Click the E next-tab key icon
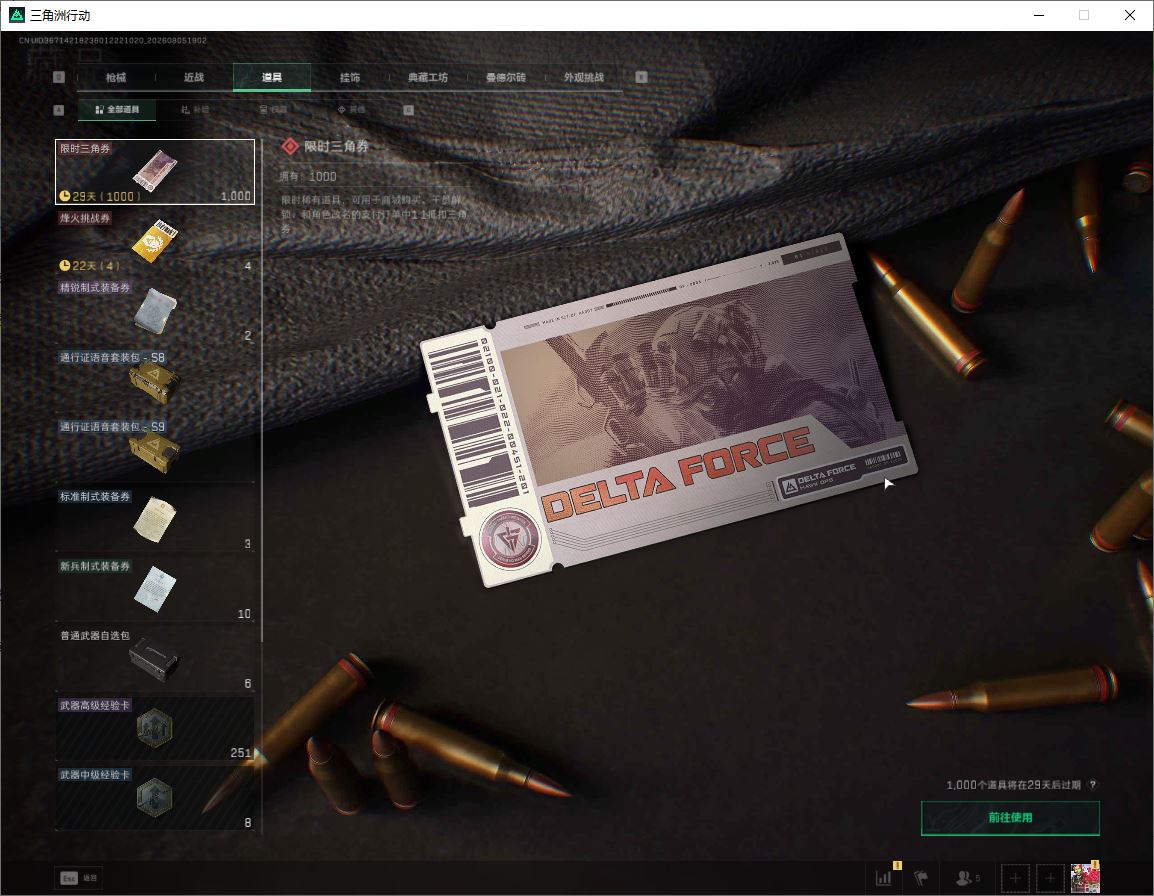Image resolution: width=1154 pixels, height=896 pixels. tap(641, 77)
